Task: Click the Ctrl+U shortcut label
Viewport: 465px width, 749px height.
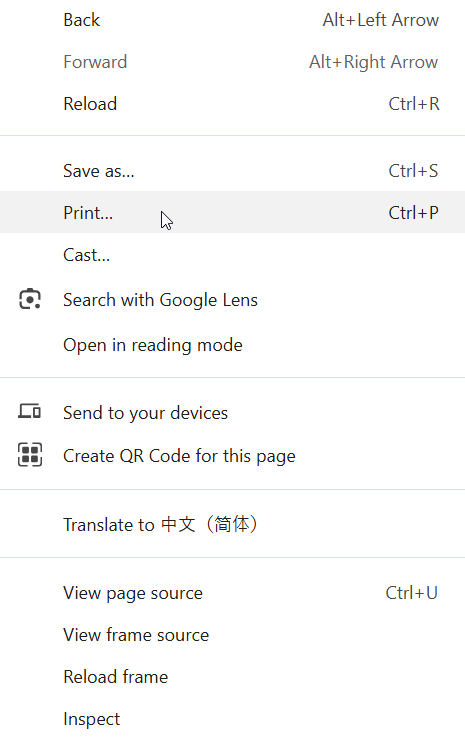Action: (411, 593)
